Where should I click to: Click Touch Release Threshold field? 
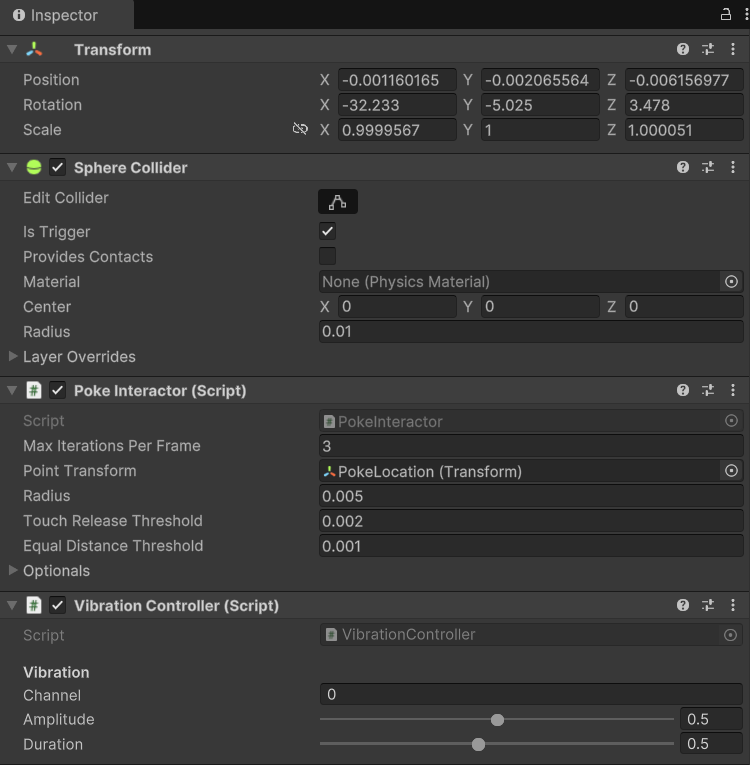click(x=531, y=521)
